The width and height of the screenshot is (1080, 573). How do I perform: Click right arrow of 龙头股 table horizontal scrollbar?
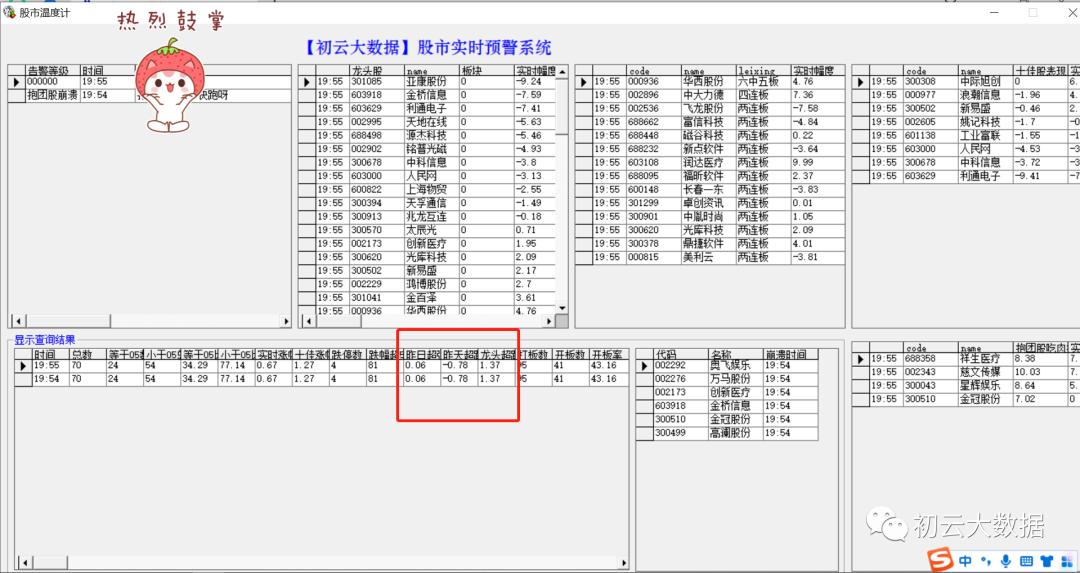pos(549,321)
